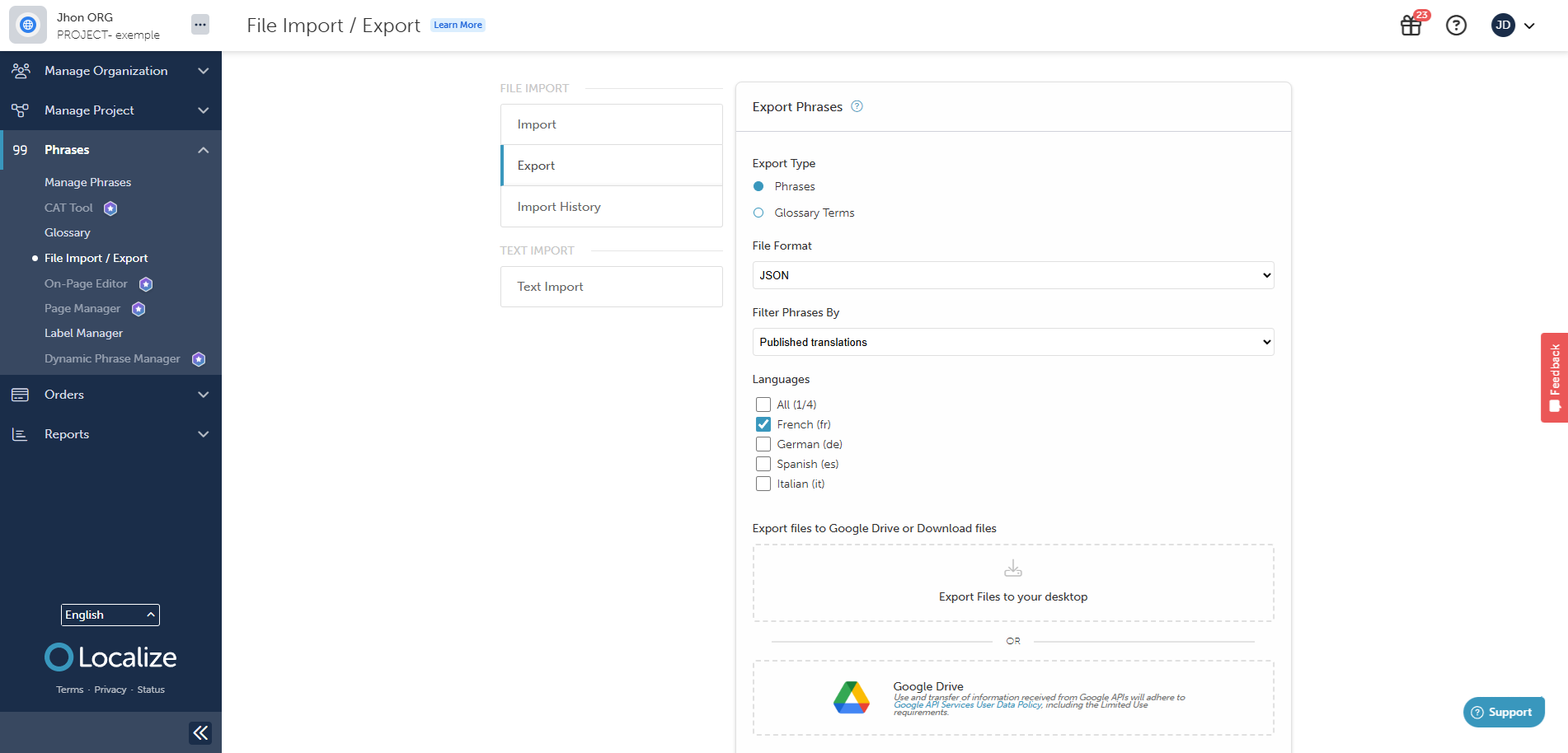1568x753 pixels.
Task: Open the Filter Phrases By dropdown
Action: pyautogui.click(x=1012, y=342)
